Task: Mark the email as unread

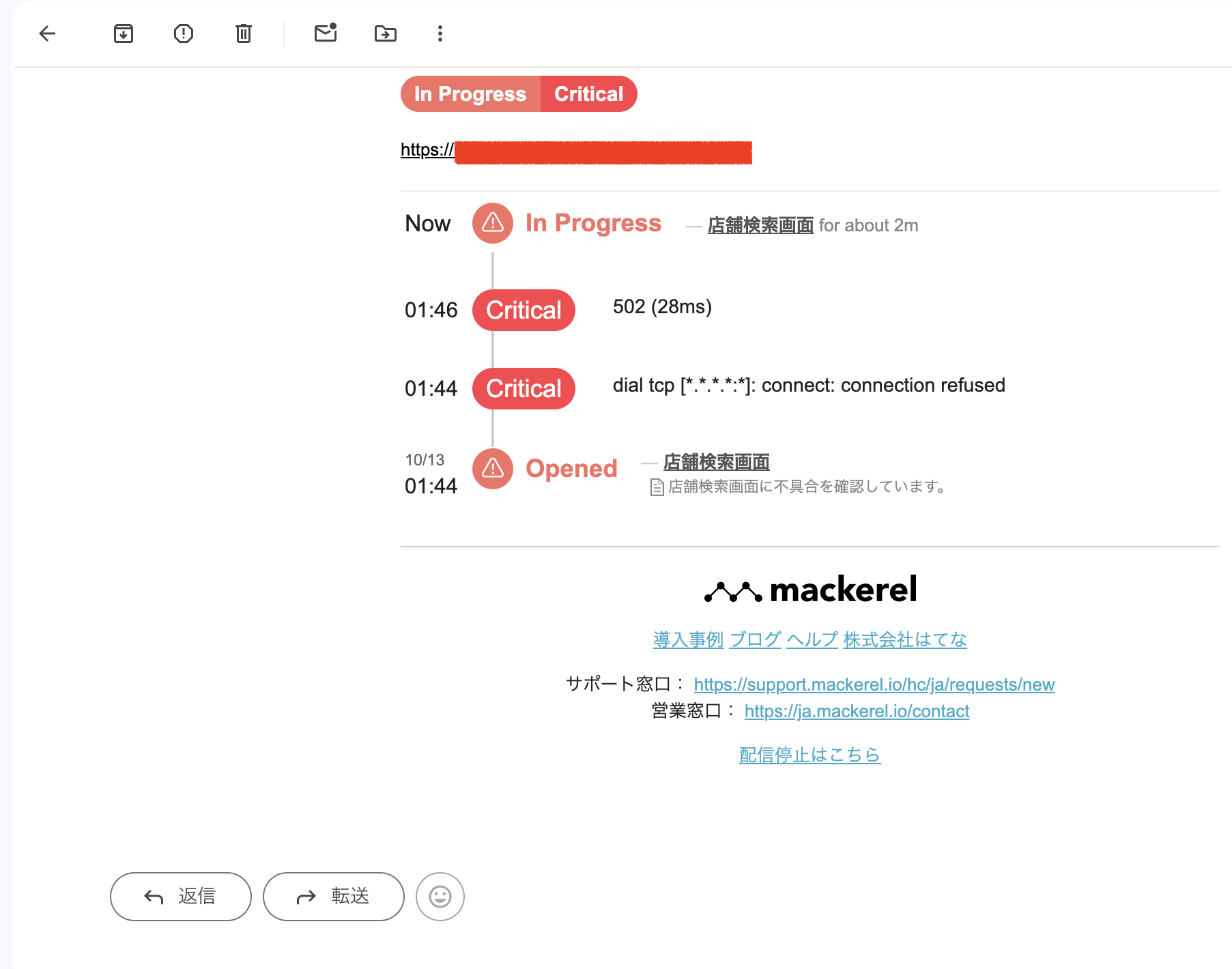Action: [324, 33]
